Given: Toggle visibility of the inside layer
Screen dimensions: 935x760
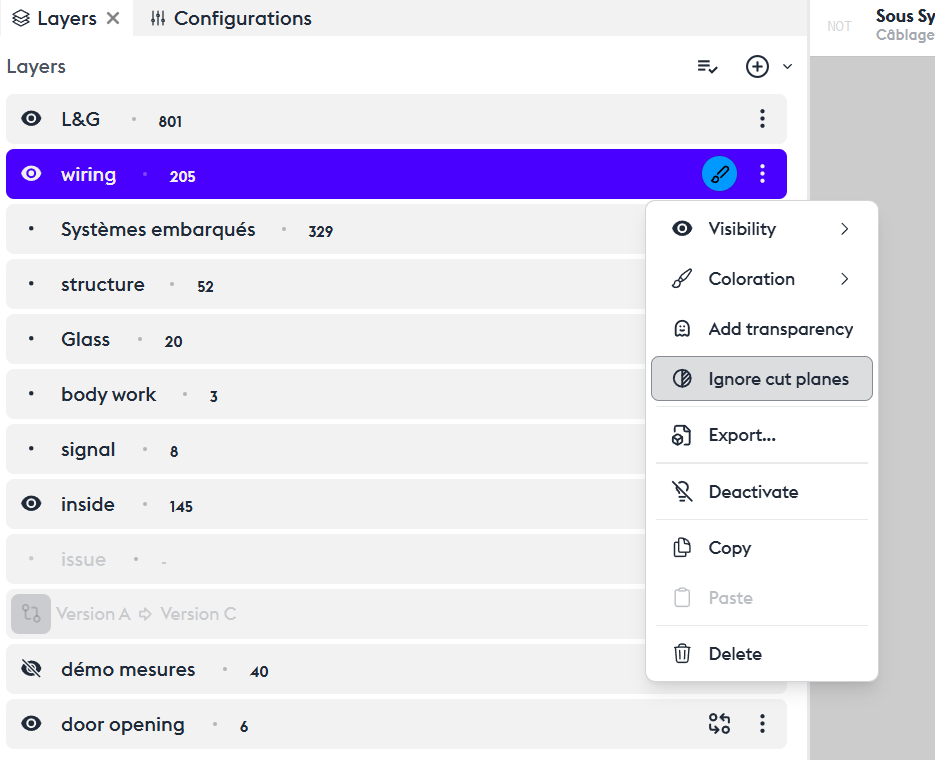Looking at the screenshot, I should point(32,504).
